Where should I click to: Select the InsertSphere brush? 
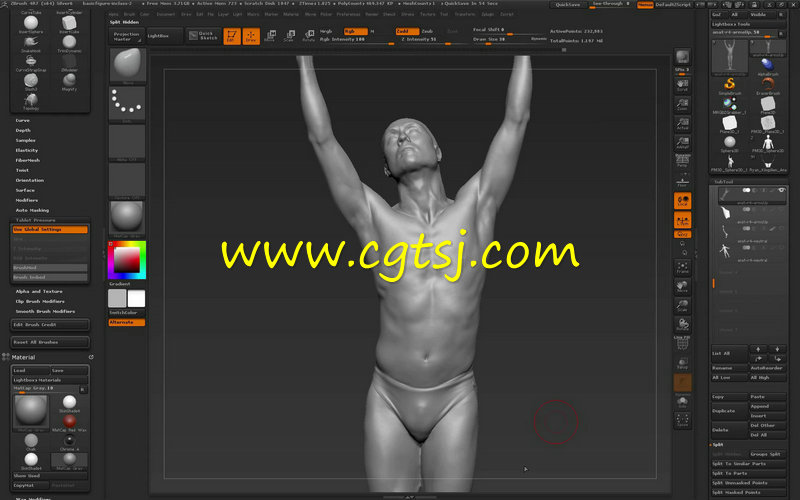[31, 24]
